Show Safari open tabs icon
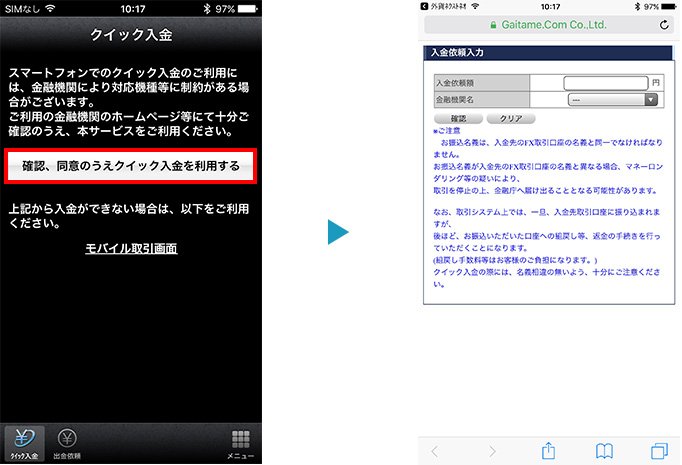 [x=659, y=451]
